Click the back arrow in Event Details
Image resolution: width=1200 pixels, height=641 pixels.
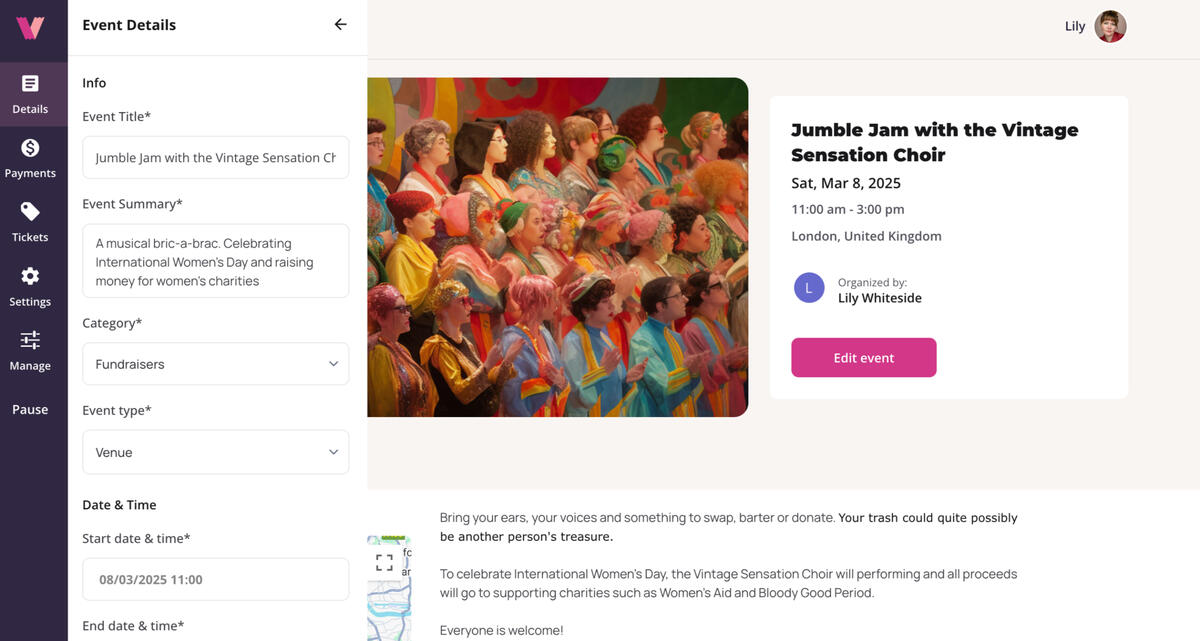pyautogui.click(x=340, y=25)
